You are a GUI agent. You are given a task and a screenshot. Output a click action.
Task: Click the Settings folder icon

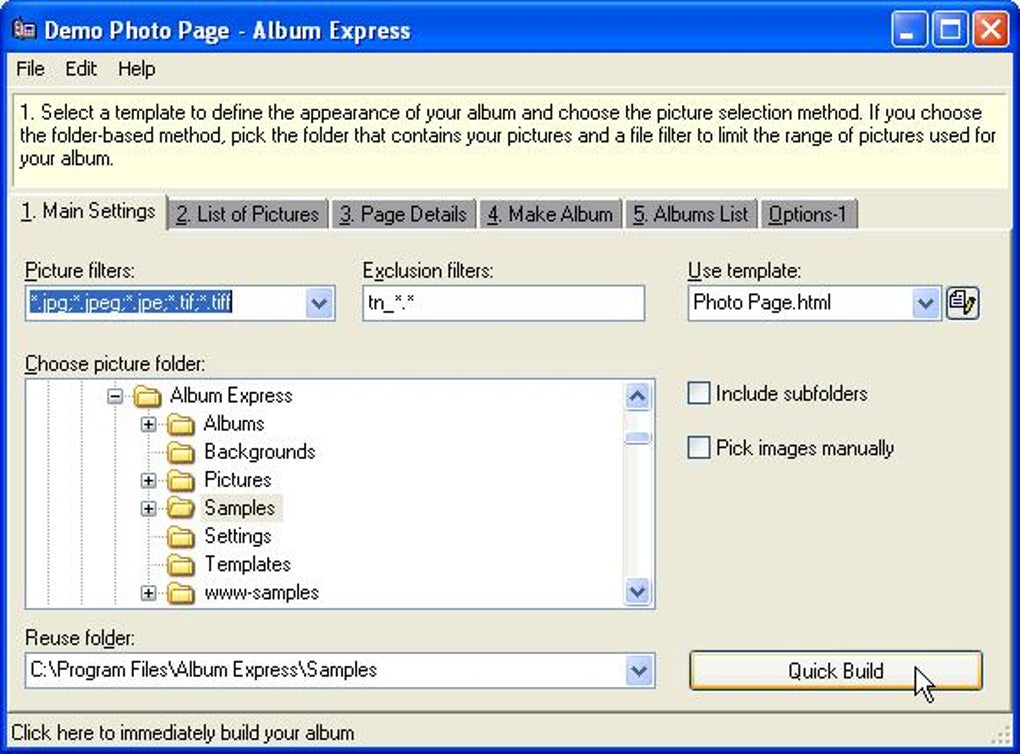tap(181, 537)
